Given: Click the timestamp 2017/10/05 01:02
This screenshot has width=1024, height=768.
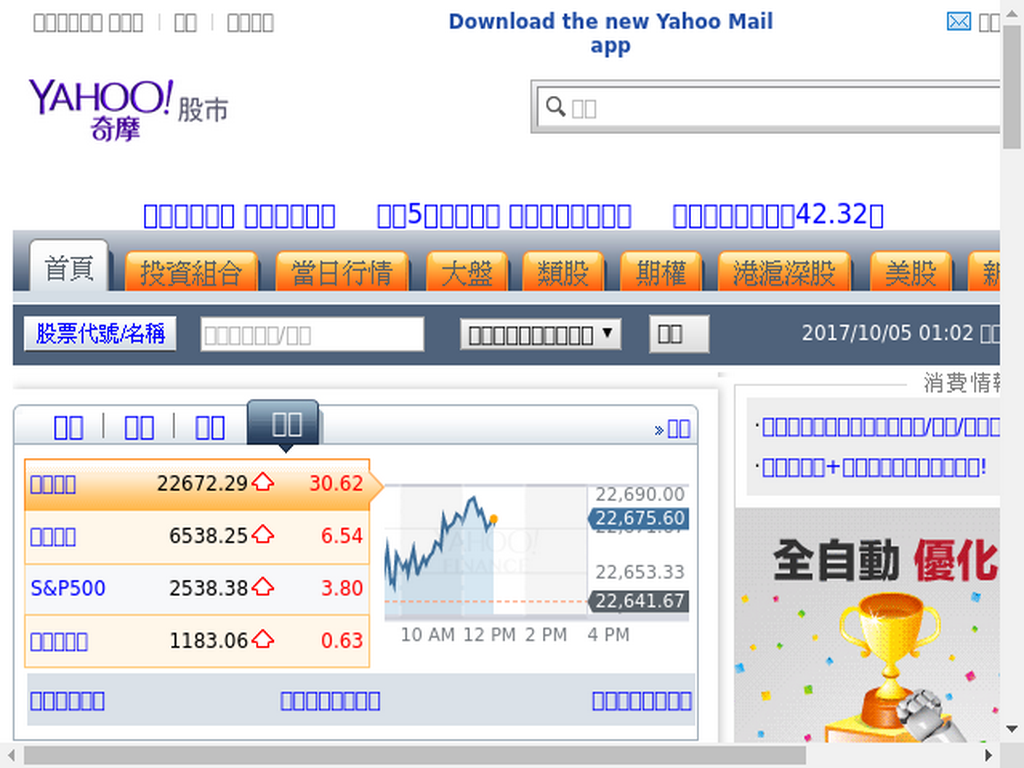Looking at the screenshot, I should click(887, 333).
